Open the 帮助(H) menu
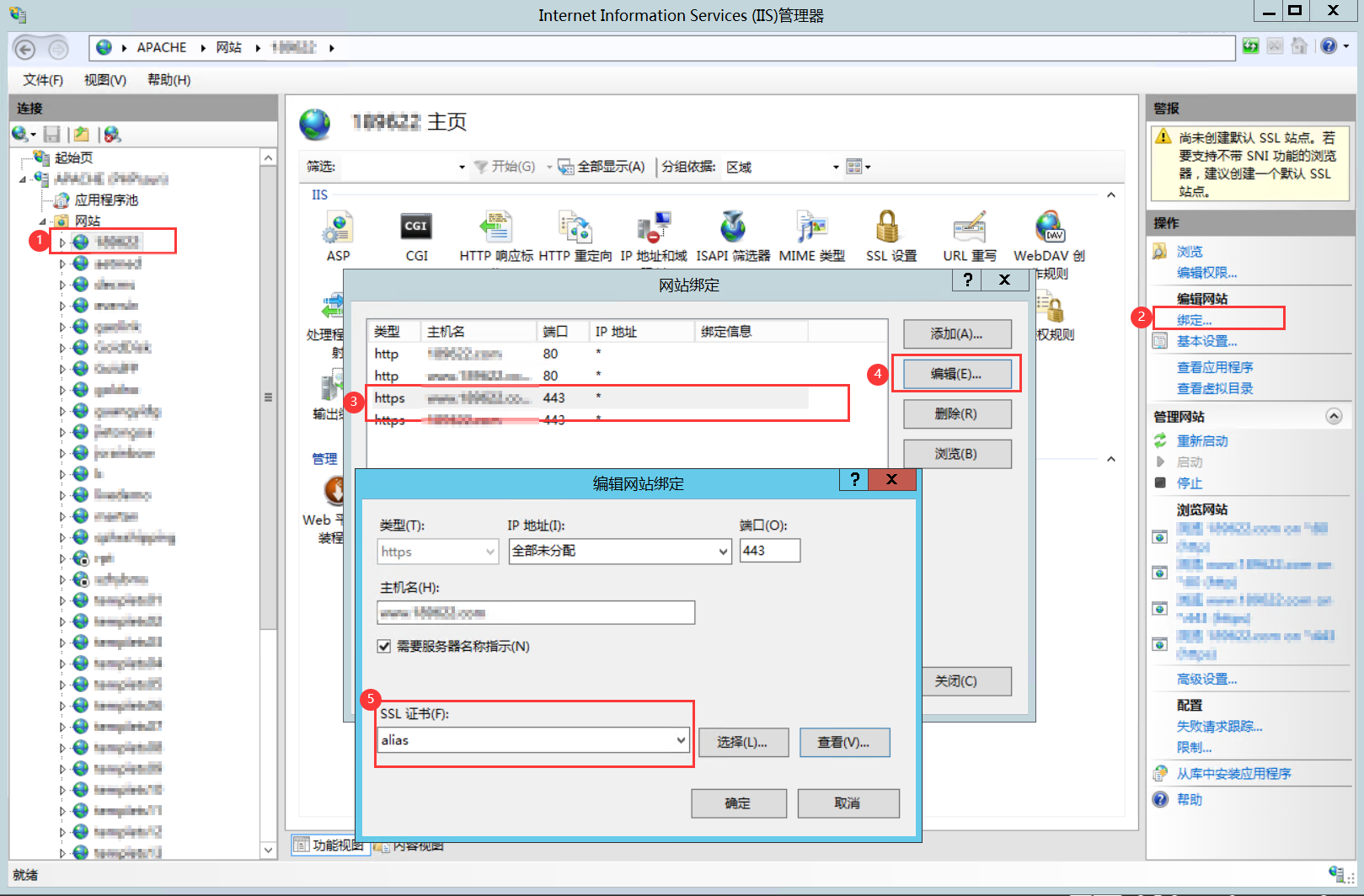 tap(169, 80)
